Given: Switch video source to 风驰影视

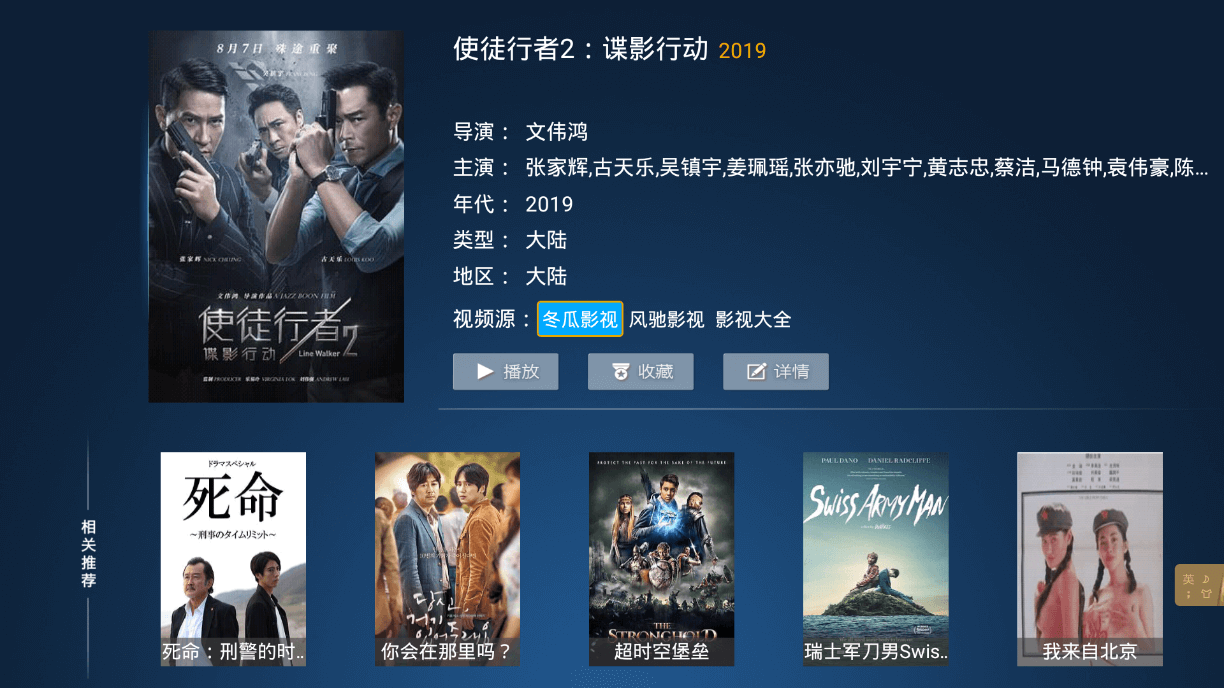Looking at the screenshot, I should pos(667,320).
